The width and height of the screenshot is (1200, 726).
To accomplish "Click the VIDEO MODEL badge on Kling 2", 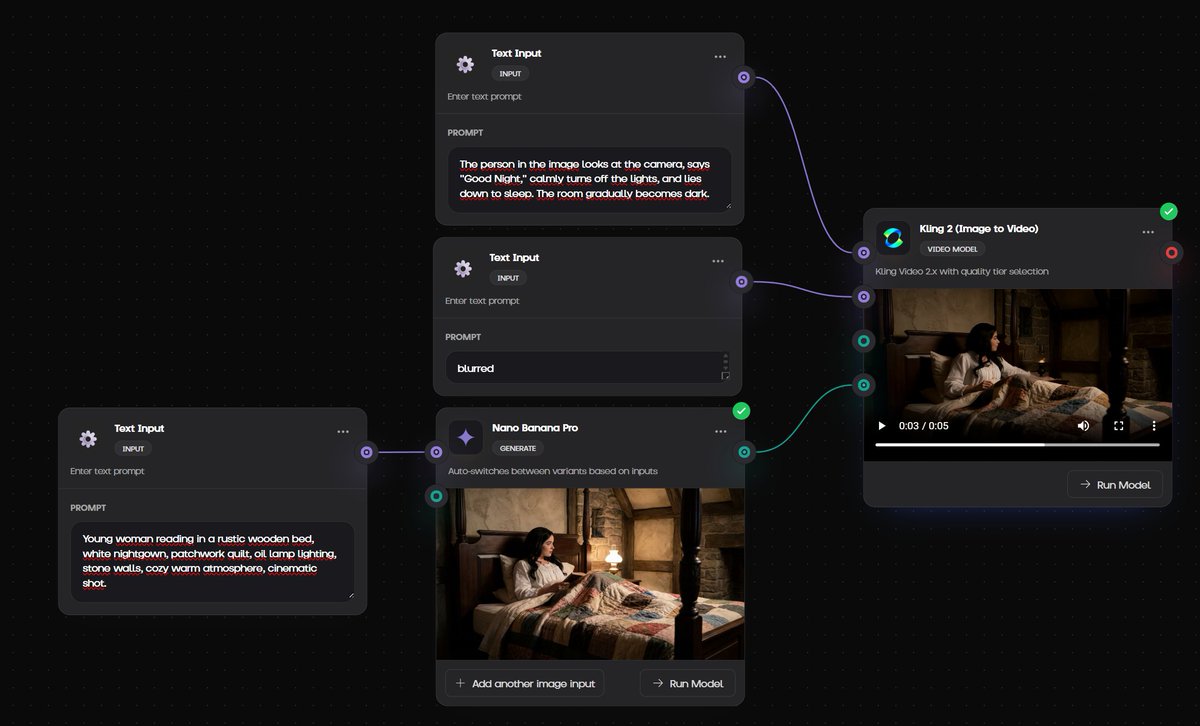I will (952, 249).
